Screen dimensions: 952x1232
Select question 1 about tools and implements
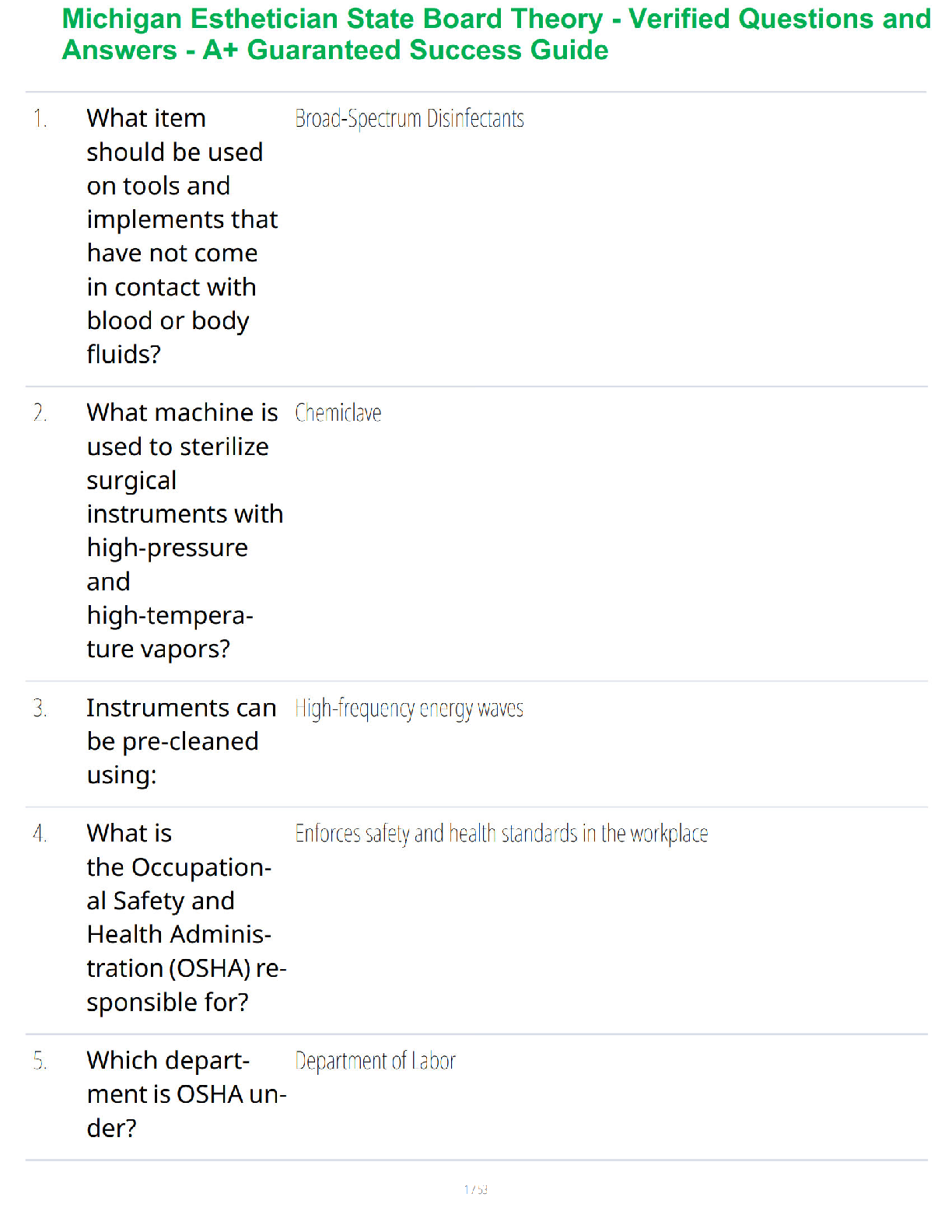pyautogui.click(x=182, y=236)
